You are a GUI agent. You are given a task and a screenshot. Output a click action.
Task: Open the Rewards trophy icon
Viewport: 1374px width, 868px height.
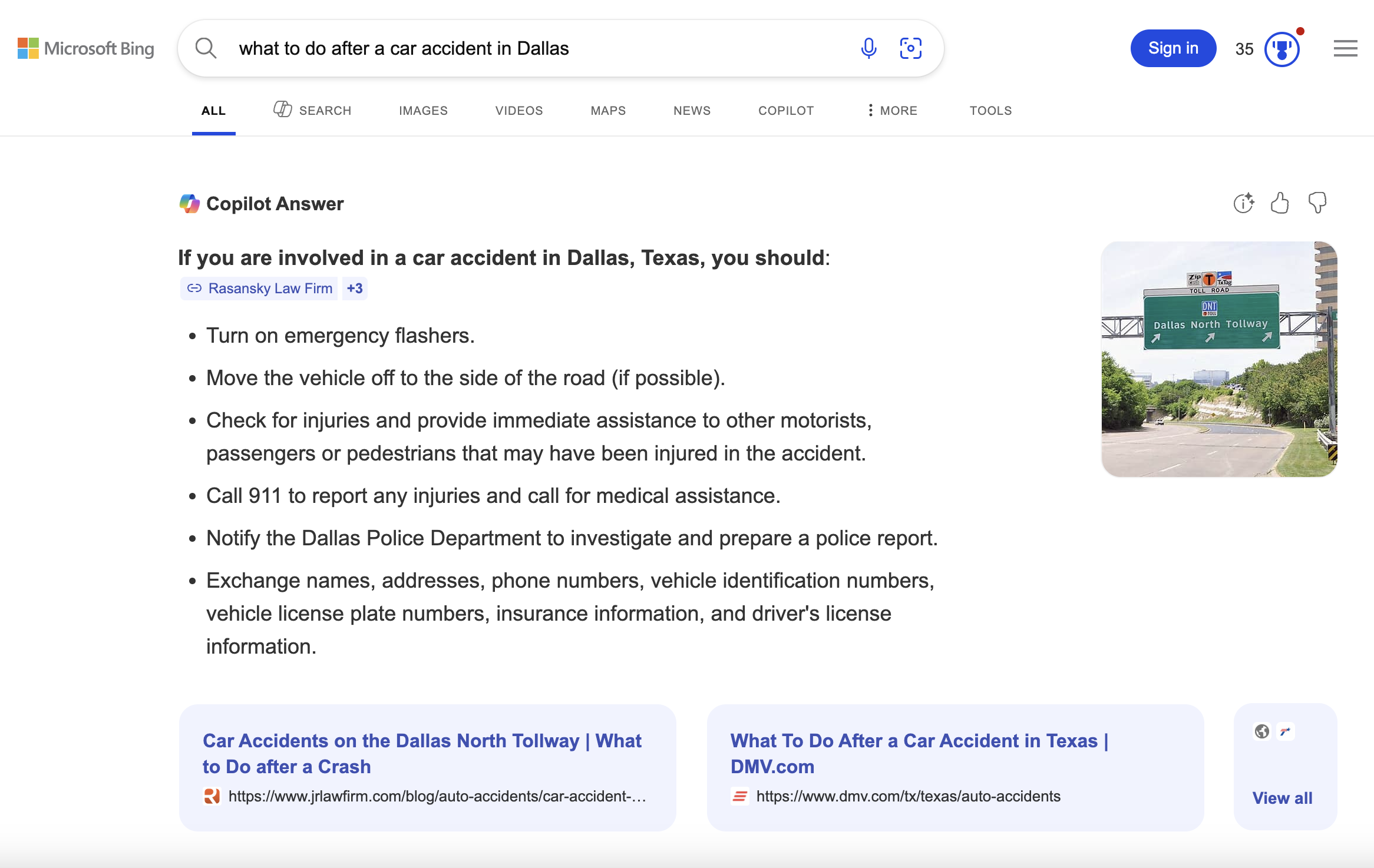[1282, 49]
